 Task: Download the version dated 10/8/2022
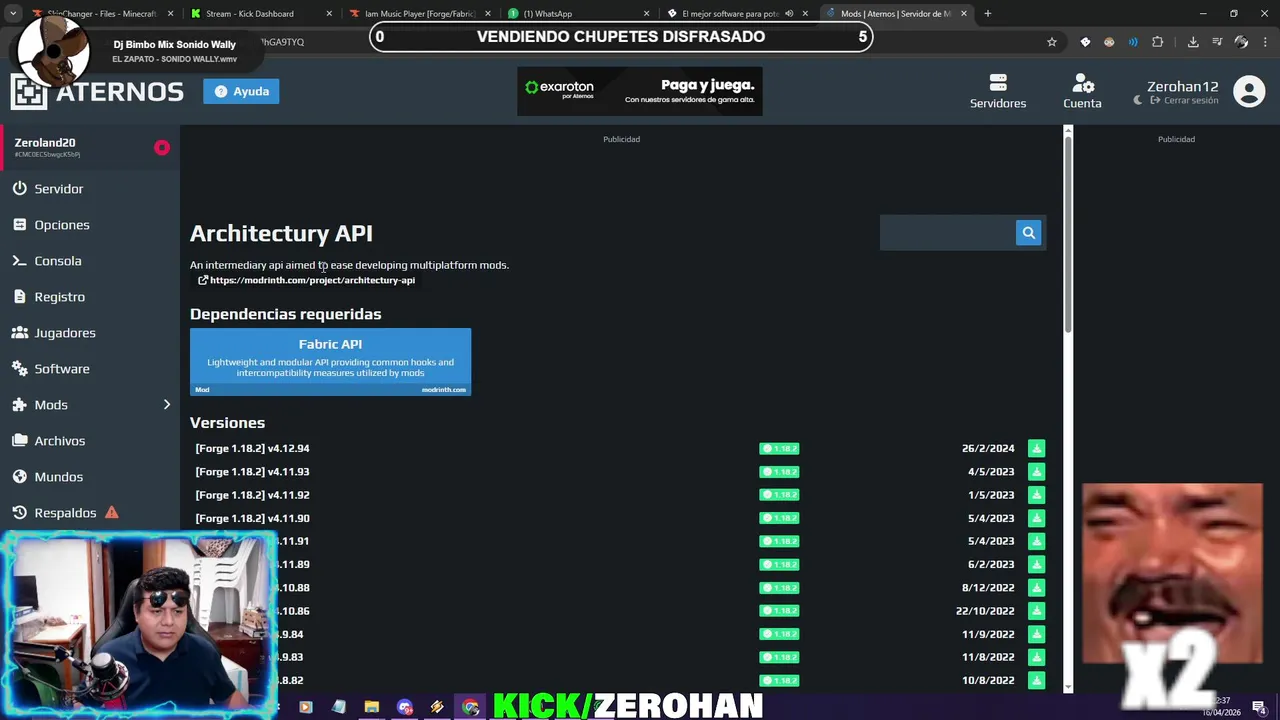[x=1036, y=680]
